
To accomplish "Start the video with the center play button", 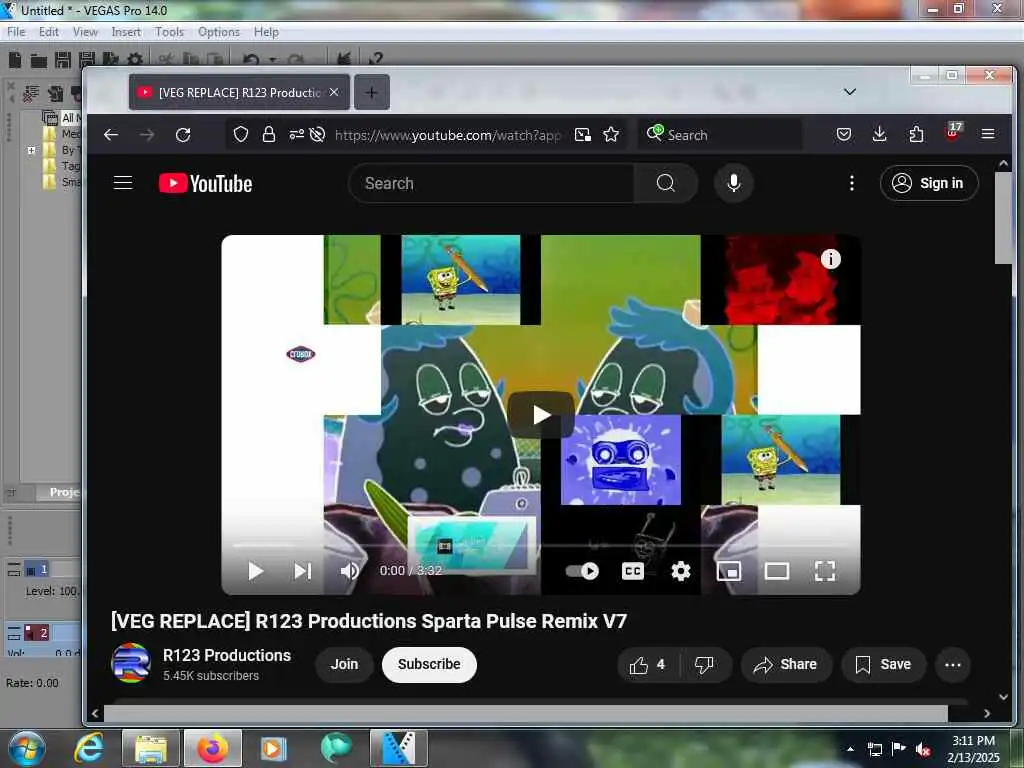I will point(541,415).
